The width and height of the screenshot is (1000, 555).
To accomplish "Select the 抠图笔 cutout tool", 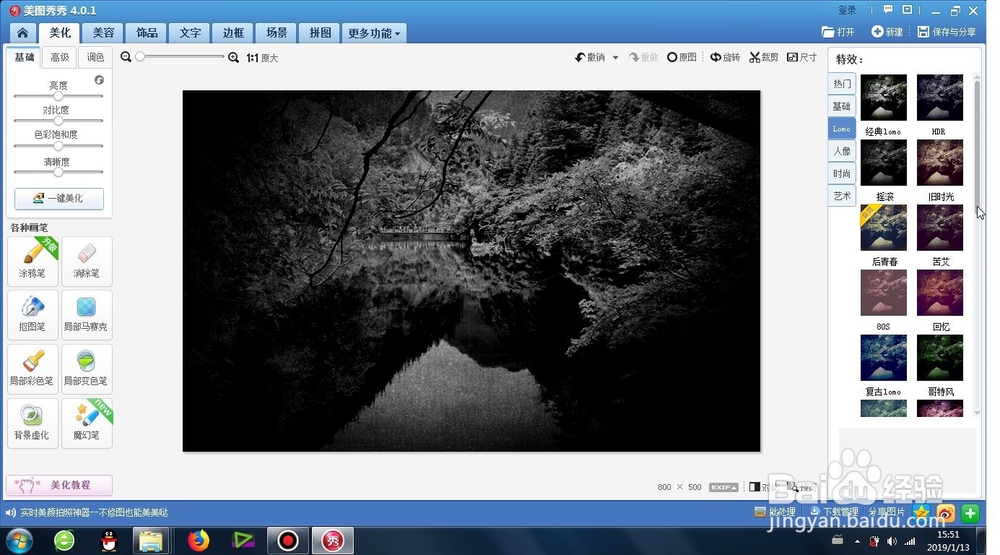I will [33, 315].
